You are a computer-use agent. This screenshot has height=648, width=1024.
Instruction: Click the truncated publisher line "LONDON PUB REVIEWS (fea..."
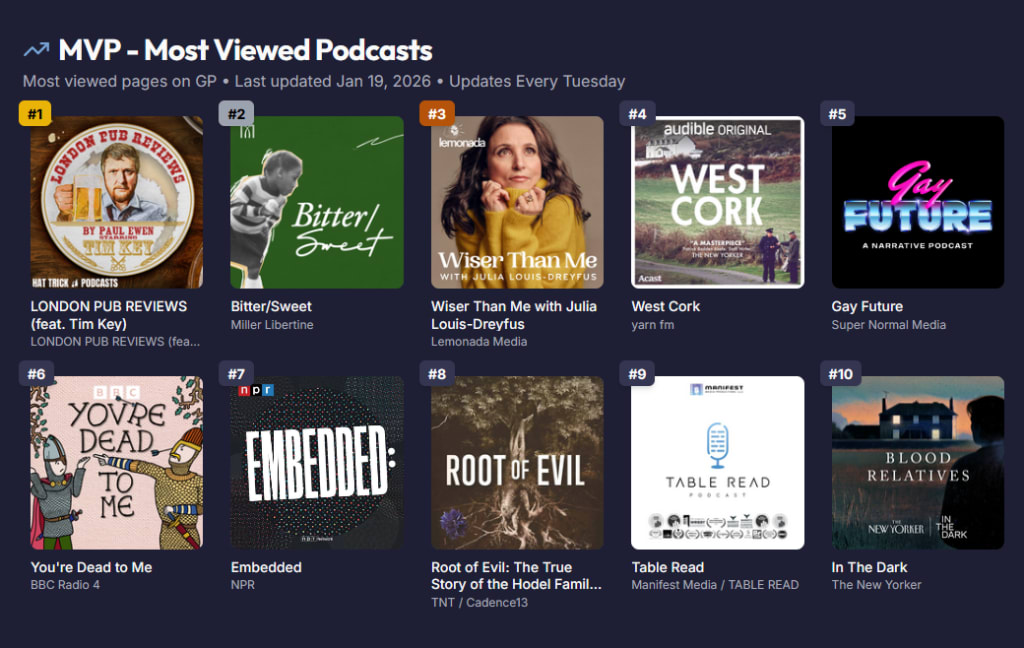tap(115, 342)
